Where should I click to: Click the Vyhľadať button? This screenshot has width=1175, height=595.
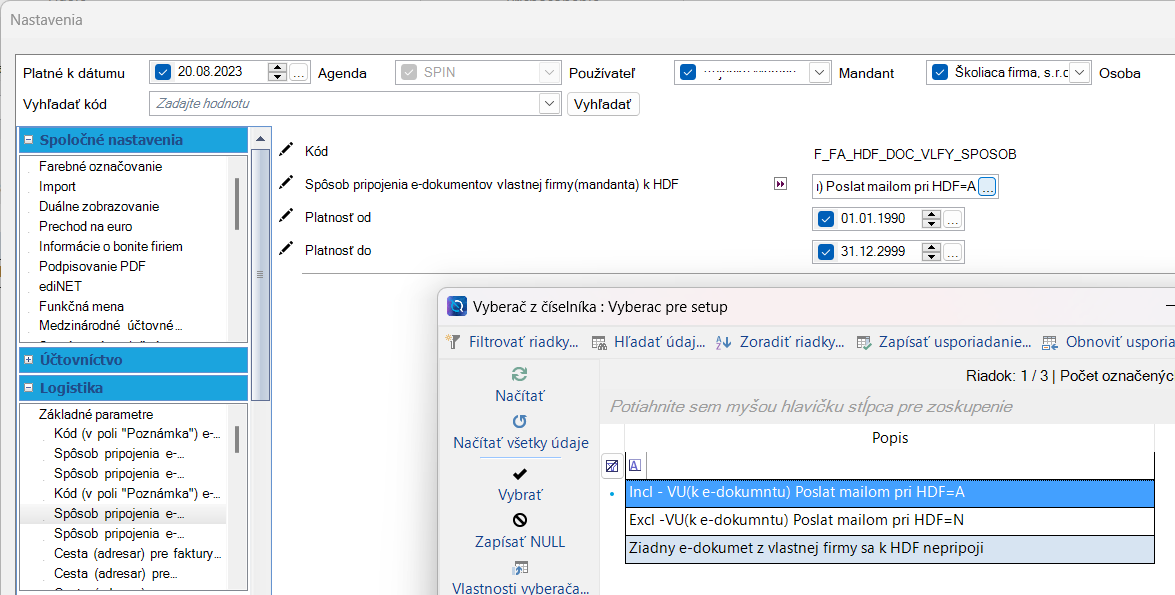[x=603, y=104]
